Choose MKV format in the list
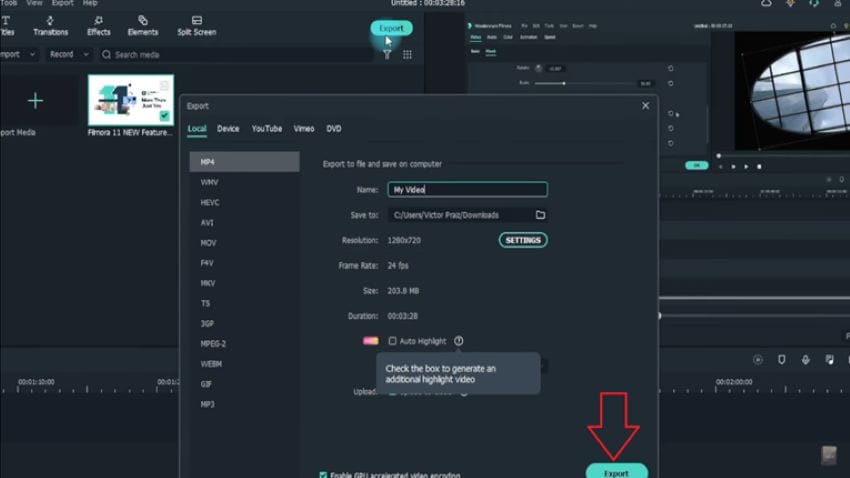Viewport: 850px width, 478px height. tap(244, 283)
